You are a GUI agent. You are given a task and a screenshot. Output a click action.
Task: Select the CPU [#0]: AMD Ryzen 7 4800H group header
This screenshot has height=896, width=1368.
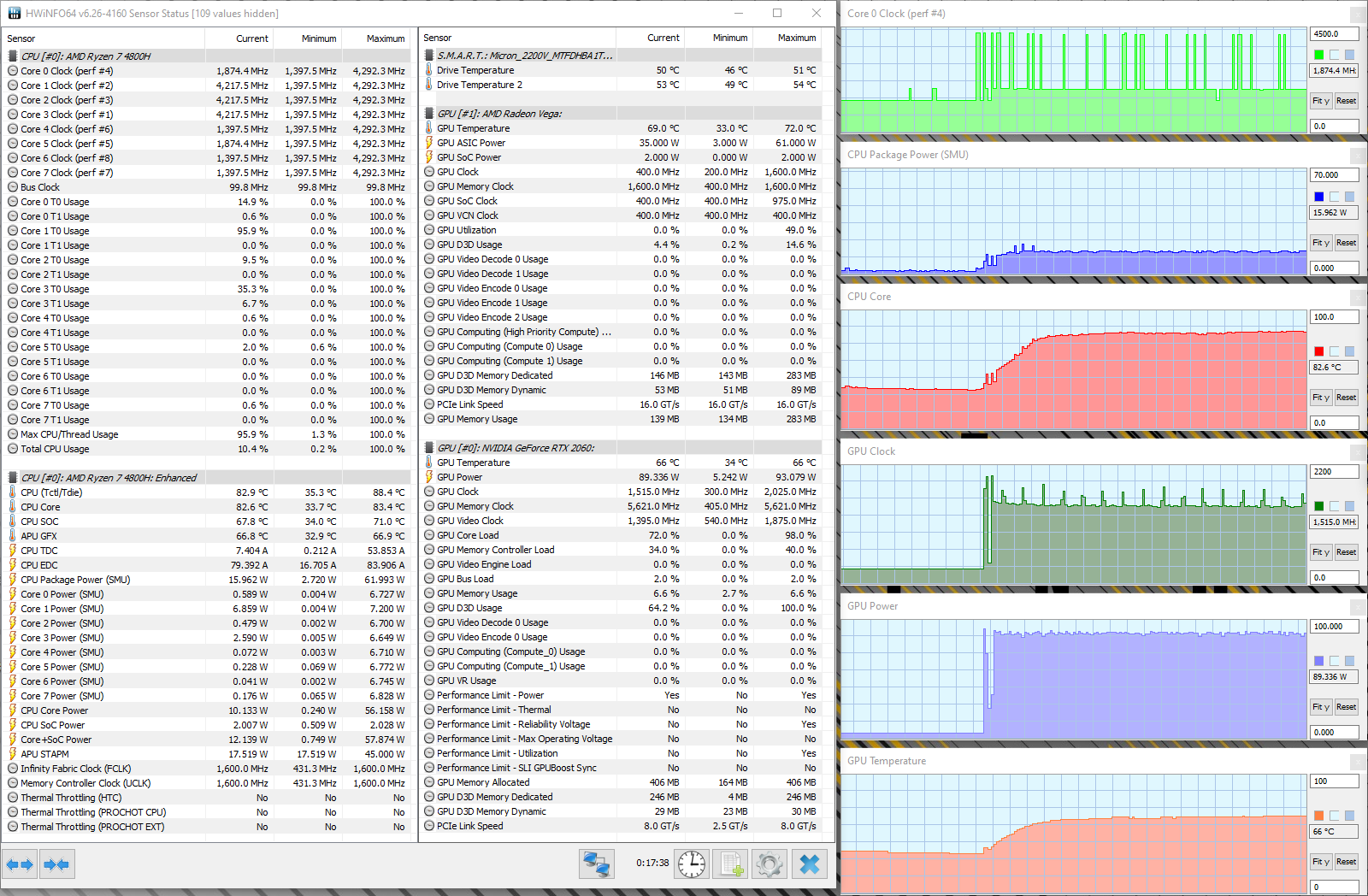85,56
